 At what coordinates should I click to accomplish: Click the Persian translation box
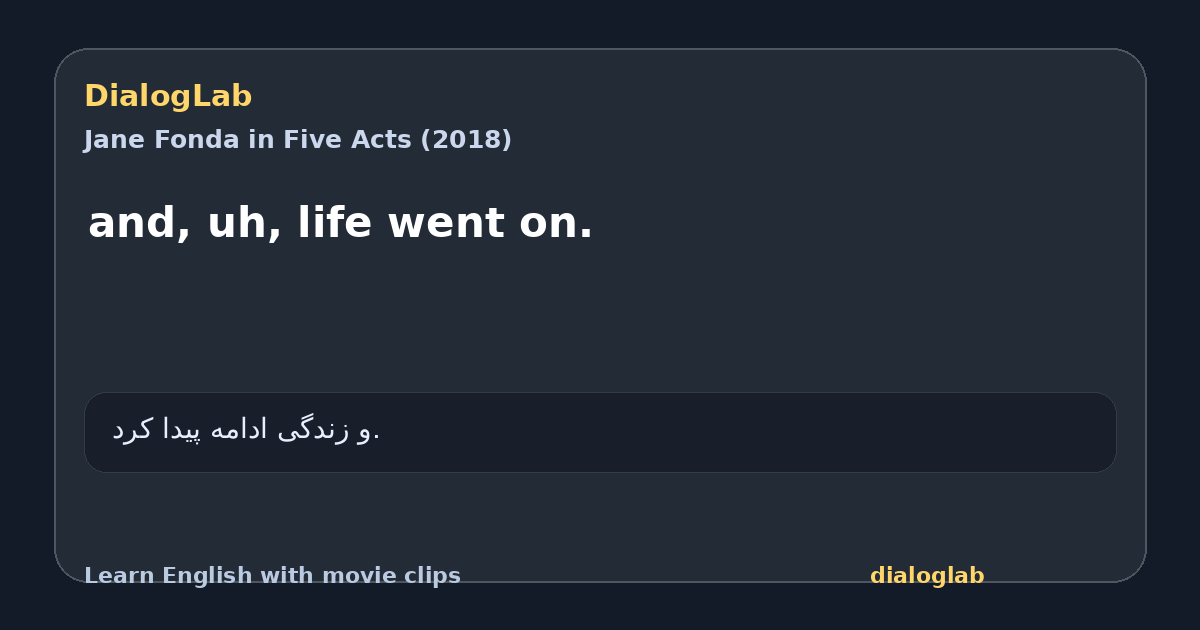(600, 432)
